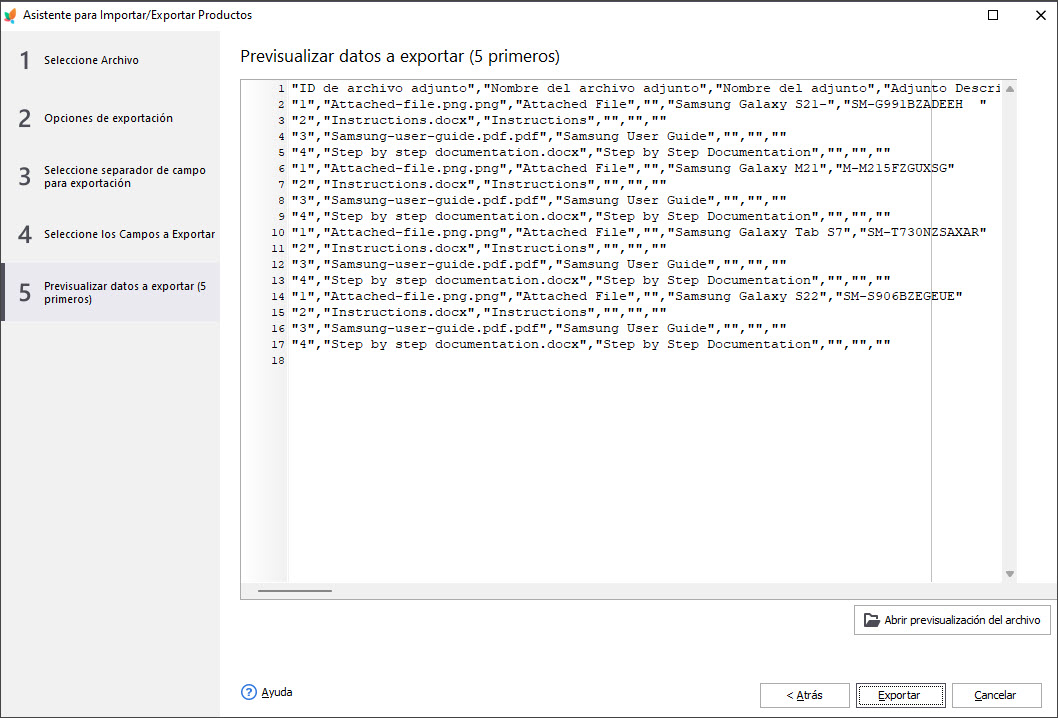Click the vertical scrollbar down arrow

point(1010,574)
